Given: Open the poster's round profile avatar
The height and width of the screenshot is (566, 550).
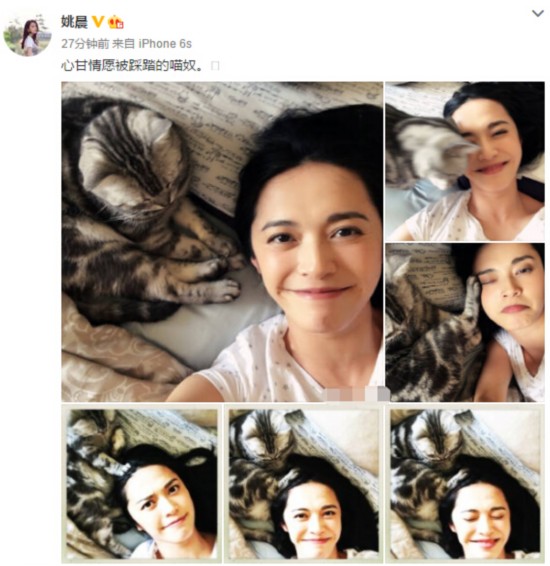Looking at the screenshot, I should tap(27, 35).
